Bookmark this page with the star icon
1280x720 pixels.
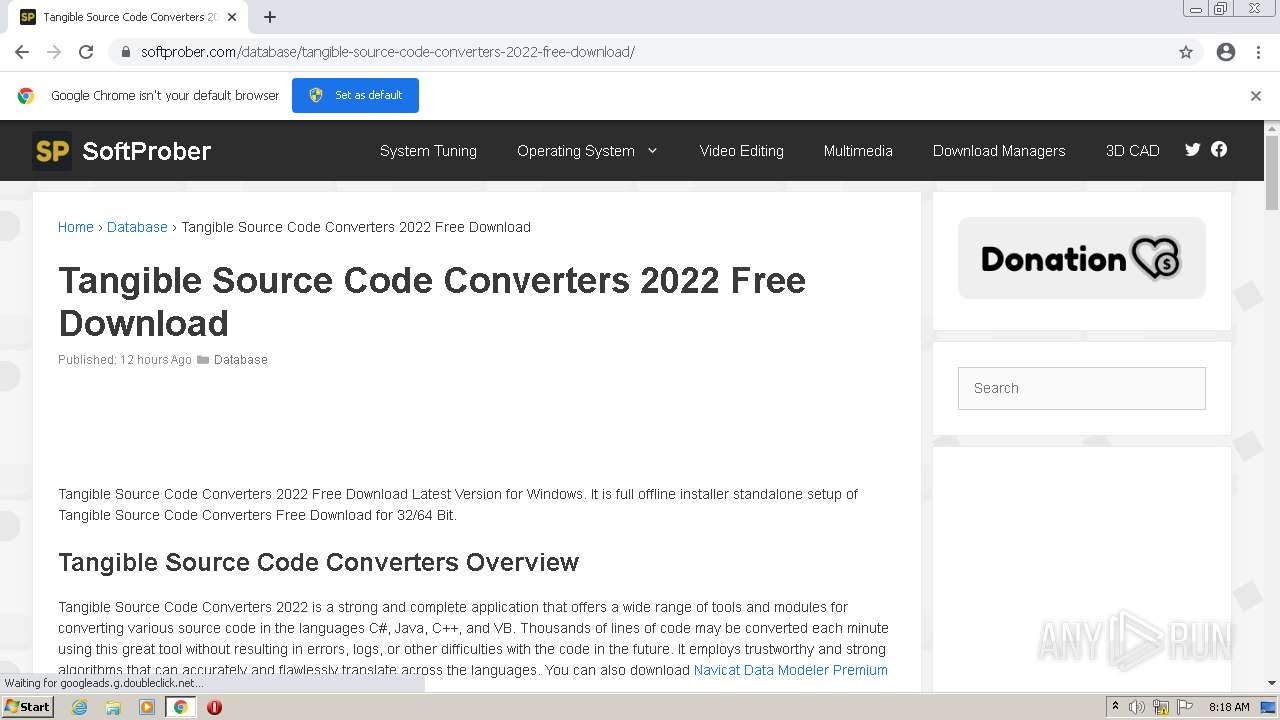(1186, 52)
